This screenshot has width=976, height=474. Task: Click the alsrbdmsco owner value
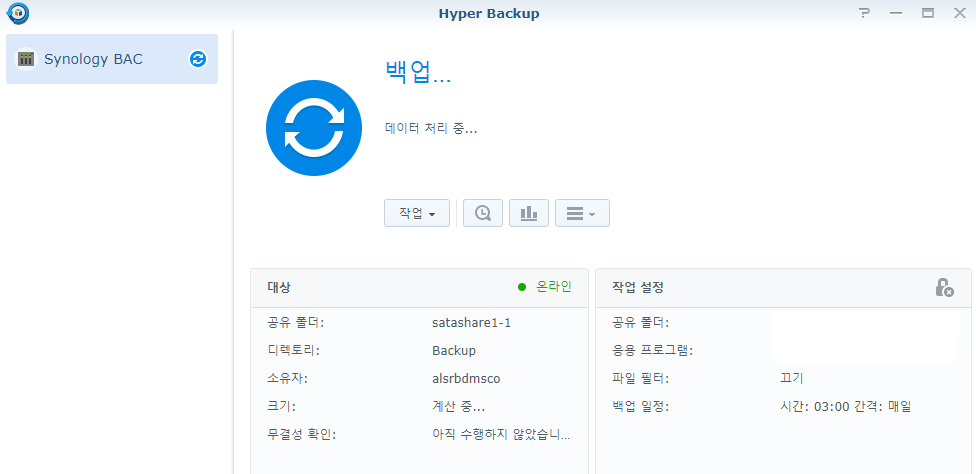pyautogui.click(x=466, y=379)
